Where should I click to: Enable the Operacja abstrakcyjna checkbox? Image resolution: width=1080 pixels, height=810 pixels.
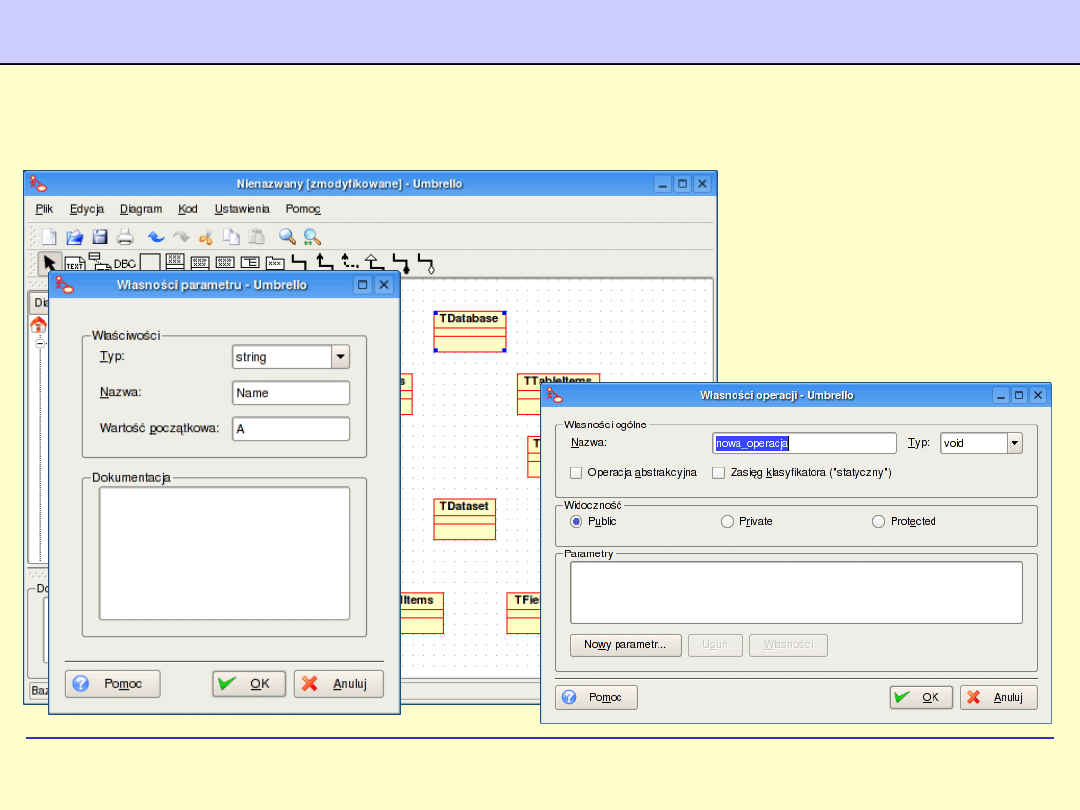(x=576, y=472)
